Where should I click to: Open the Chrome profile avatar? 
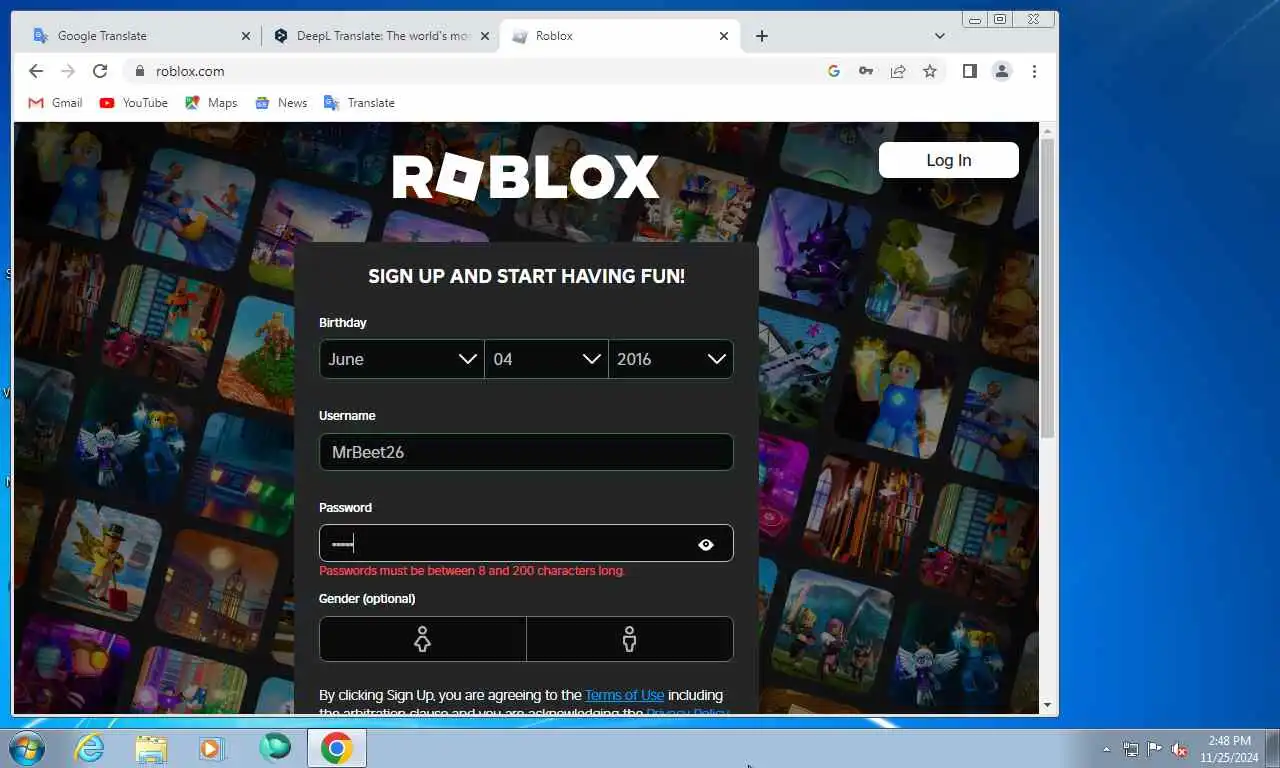tap(1001, 71)
